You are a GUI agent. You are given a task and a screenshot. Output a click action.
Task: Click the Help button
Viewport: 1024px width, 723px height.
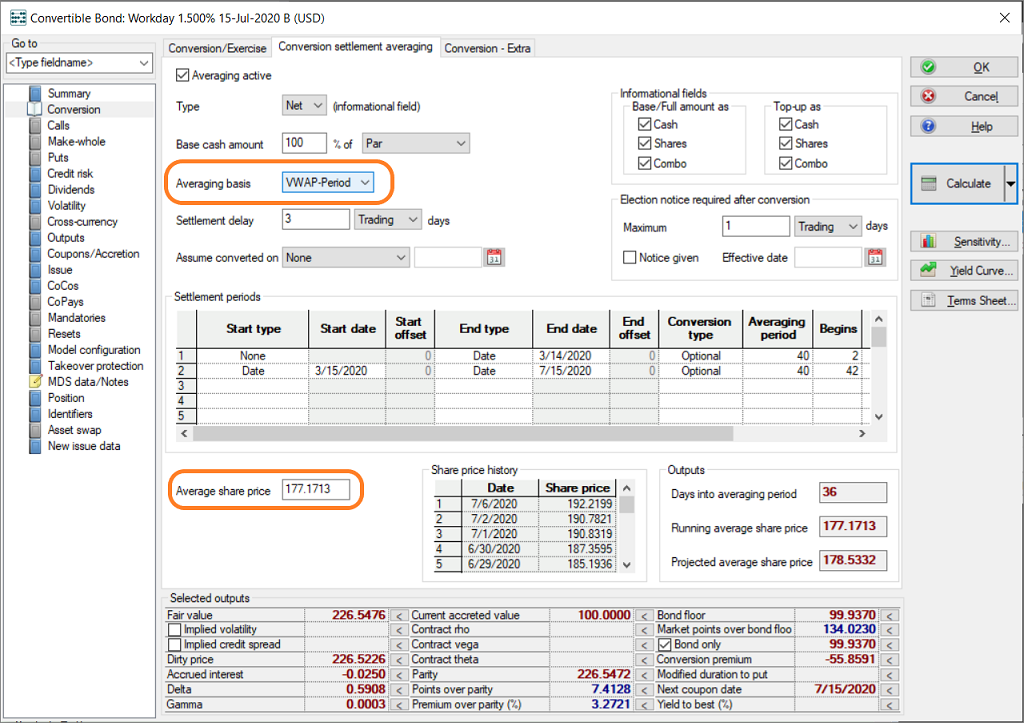[x=964, y=126]
